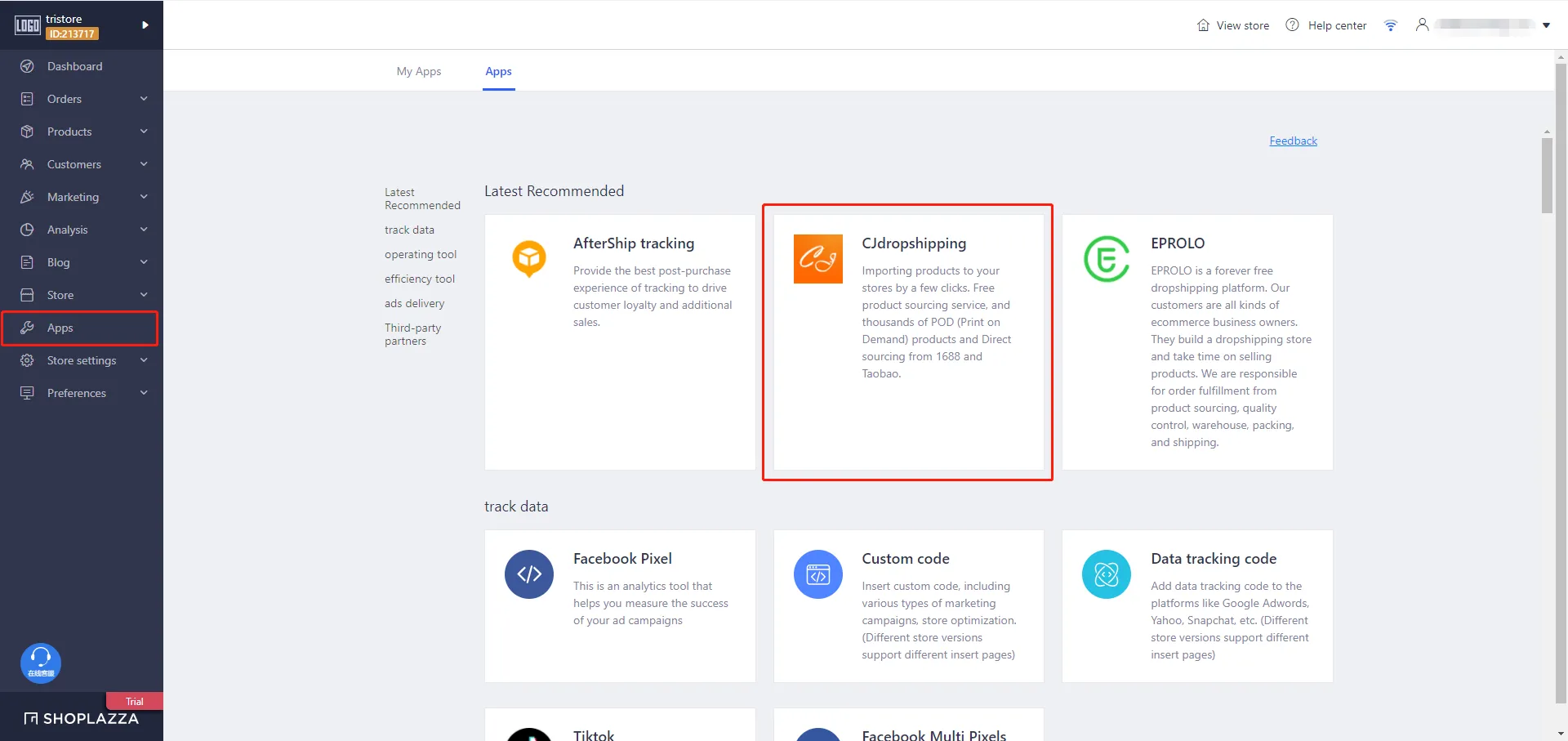Open the online support headset chat icon
This screenshot has height=741, width=1568.
click(41, 663)
